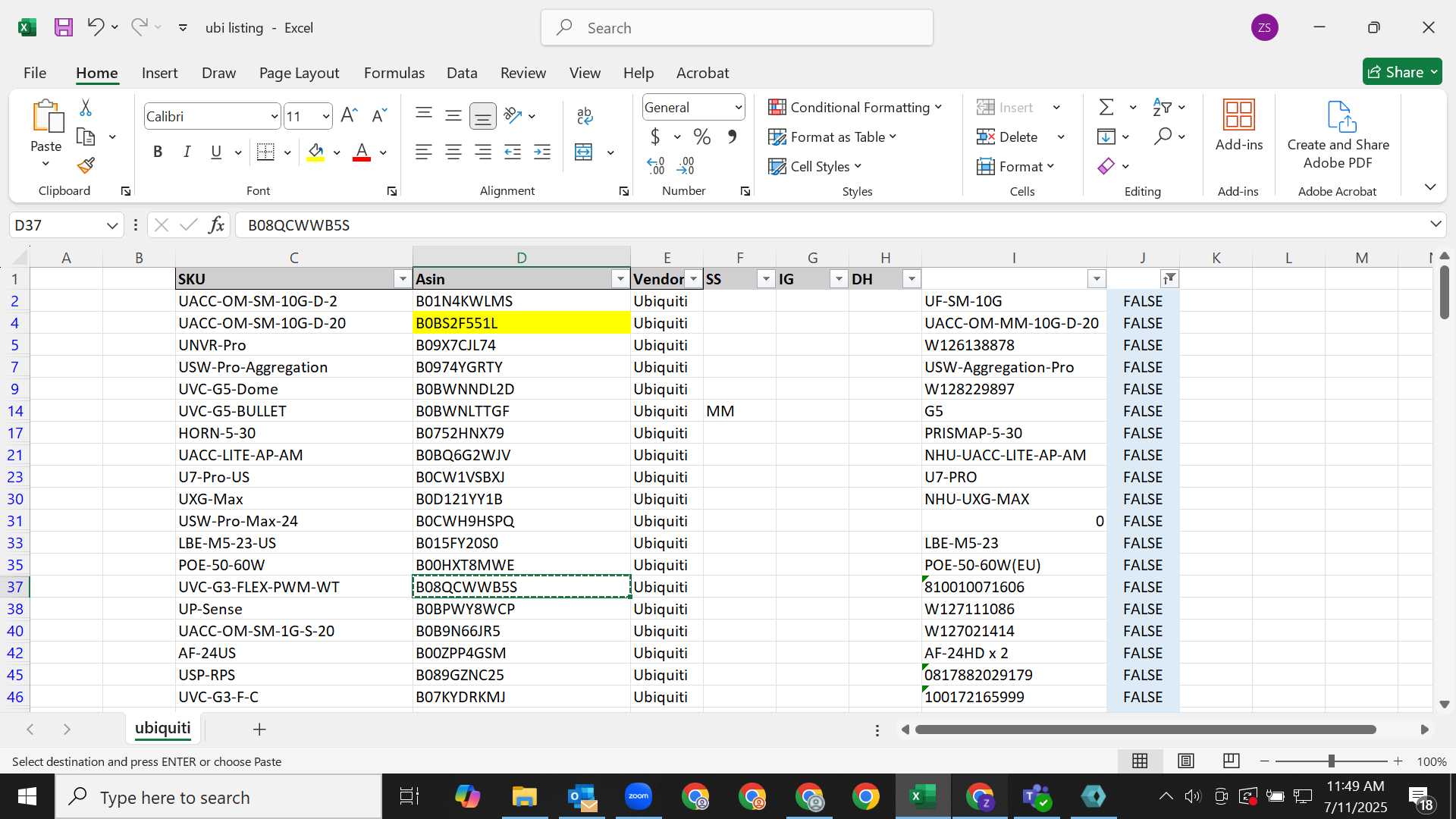The width and height of the screenshot is (1456, 819).
Task: Toggle Underline formatting
Action: pyautogui.click(x=216, y=152)
